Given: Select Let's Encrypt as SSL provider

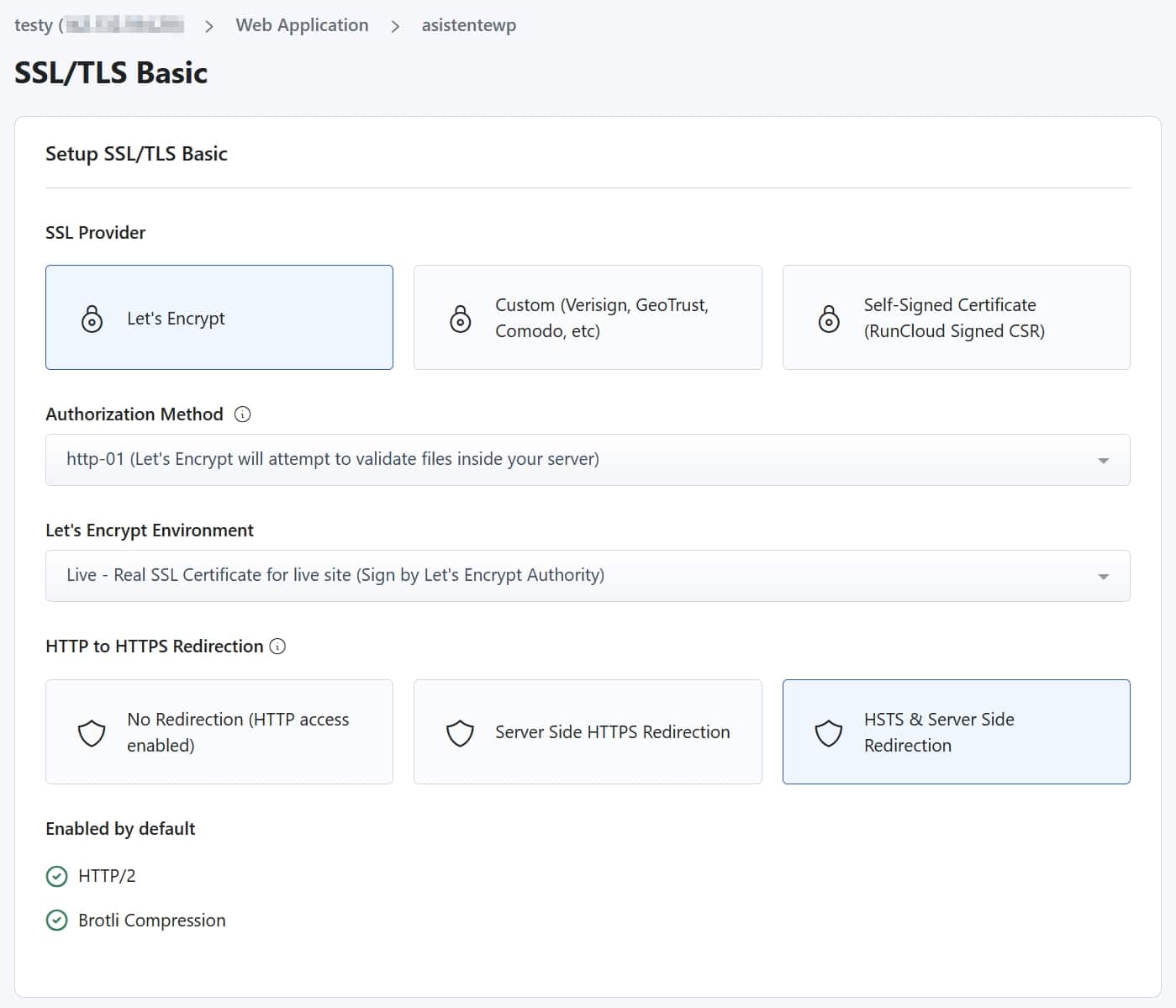Looking at the screenshot, I should click(219, 318).
